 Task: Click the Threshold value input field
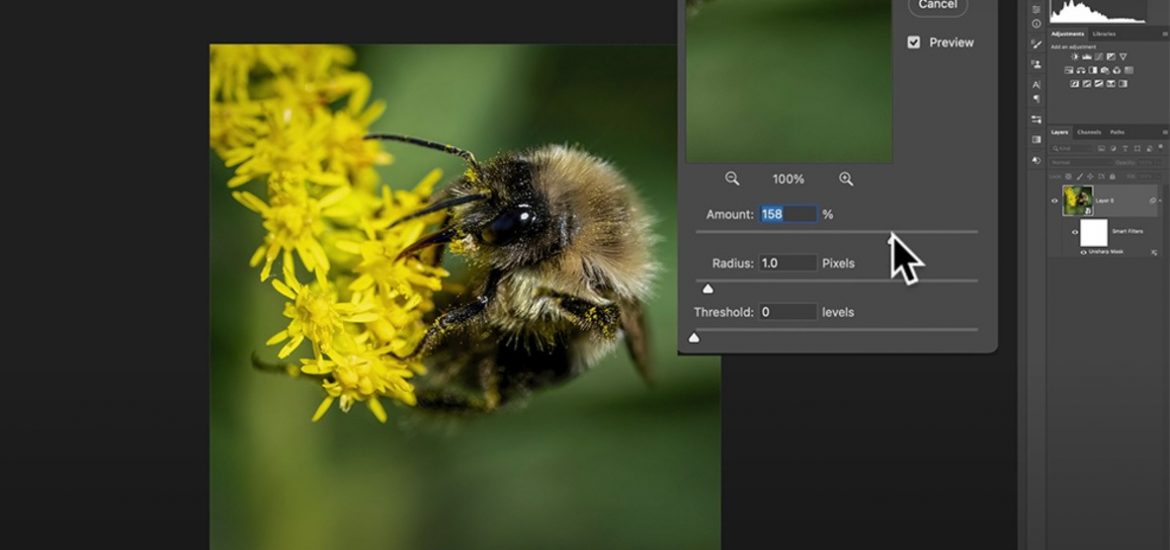click(x=787, y=312)
